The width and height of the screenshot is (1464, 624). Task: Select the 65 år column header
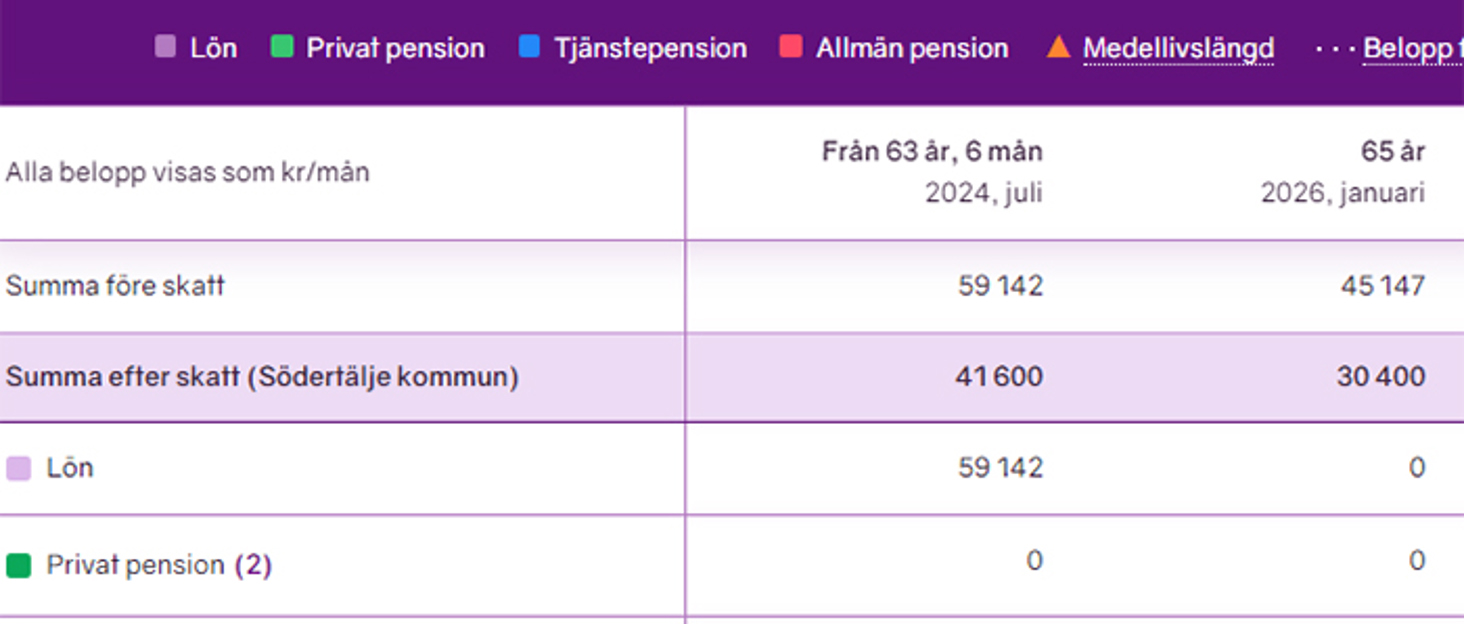pos(1392,152)
